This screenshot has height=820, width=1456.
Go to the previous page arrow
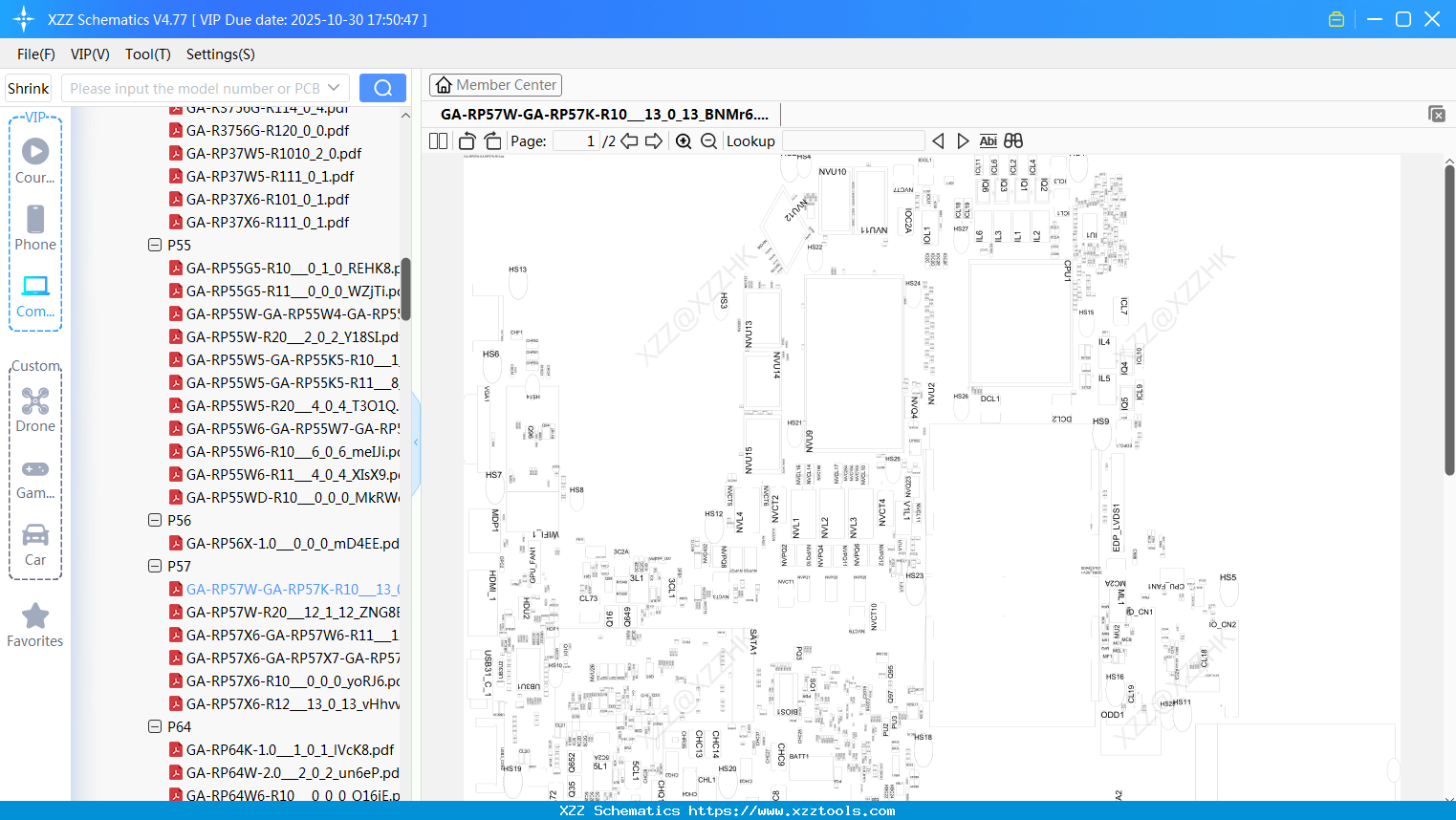[x=629, y=140]
